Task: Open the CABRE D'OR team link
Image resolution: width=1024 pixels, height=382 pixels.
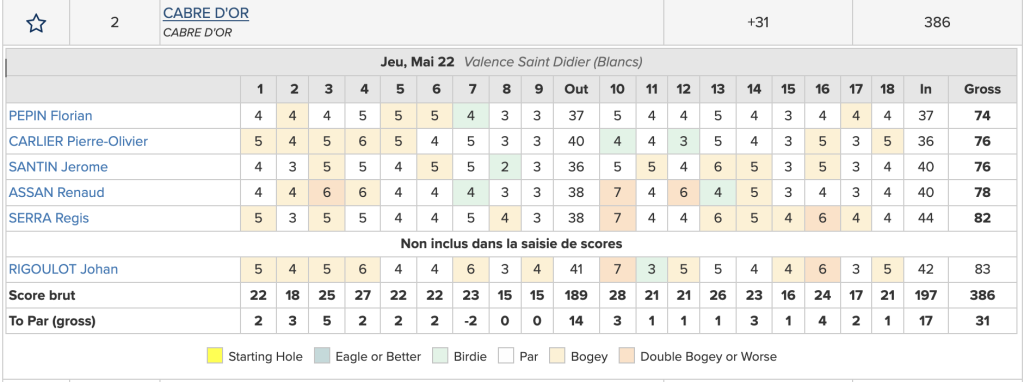Action: 206,13
